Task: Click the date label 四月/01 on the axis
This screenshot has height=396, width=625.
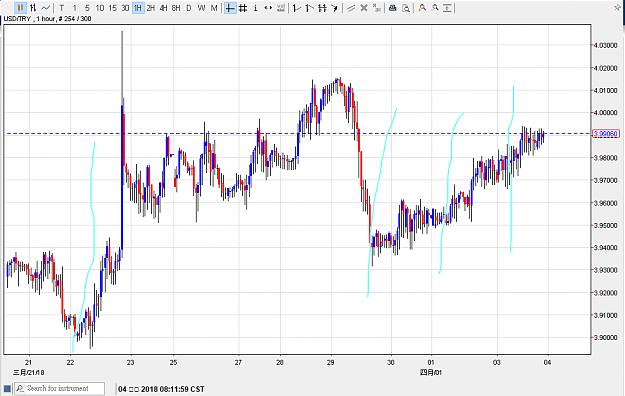Action: coord(431,372)
